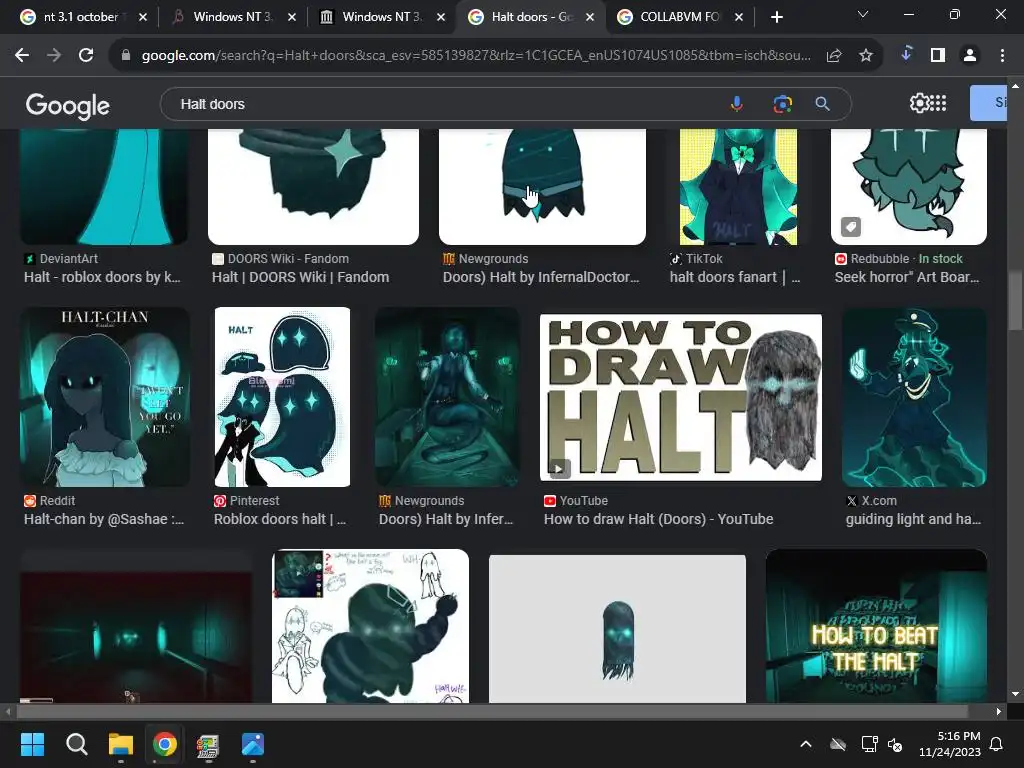The image size is (1024, 768).
Task: Open the tab search chevron
Action: [863, 14]
